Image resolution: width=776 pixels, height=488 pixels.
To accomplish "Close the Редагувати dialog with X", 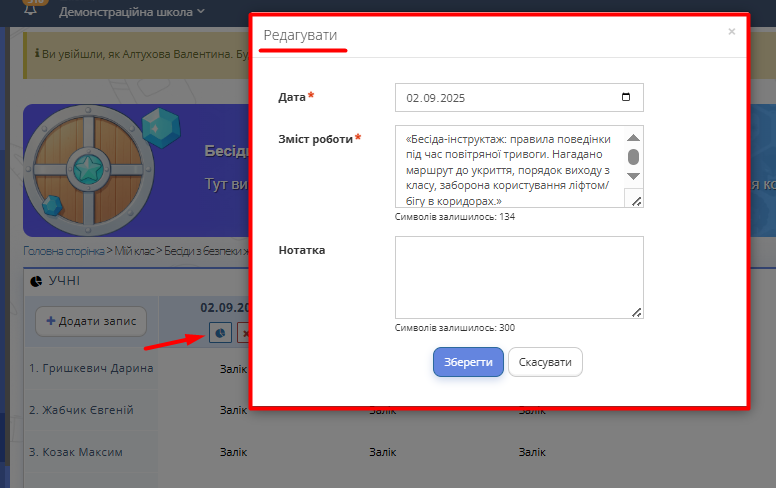I will (731, 32).
